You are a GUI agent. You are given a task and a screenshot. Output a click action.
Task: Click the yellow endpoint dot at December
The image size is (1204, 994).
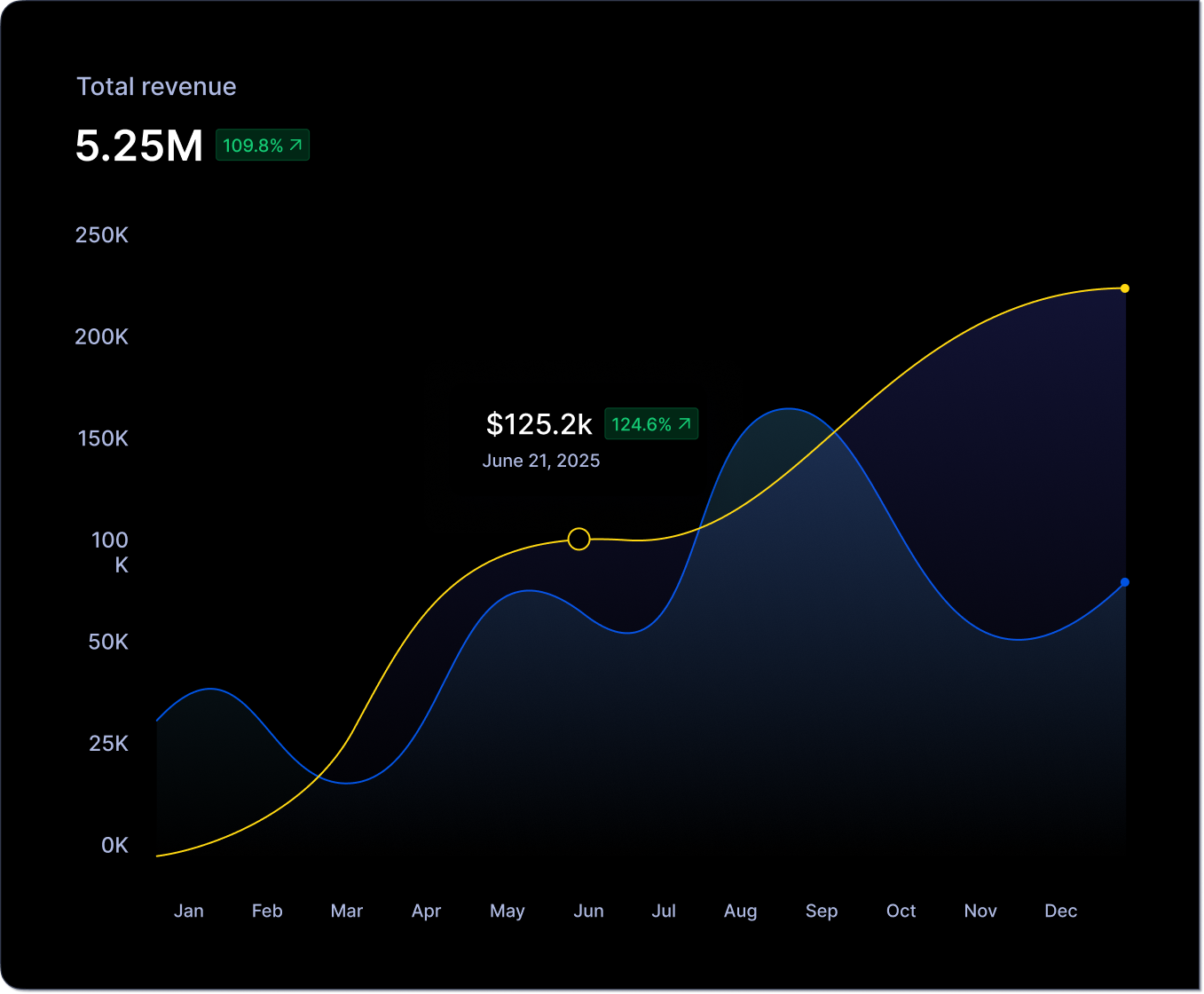pyautogui.click(x=1125, y=288)
